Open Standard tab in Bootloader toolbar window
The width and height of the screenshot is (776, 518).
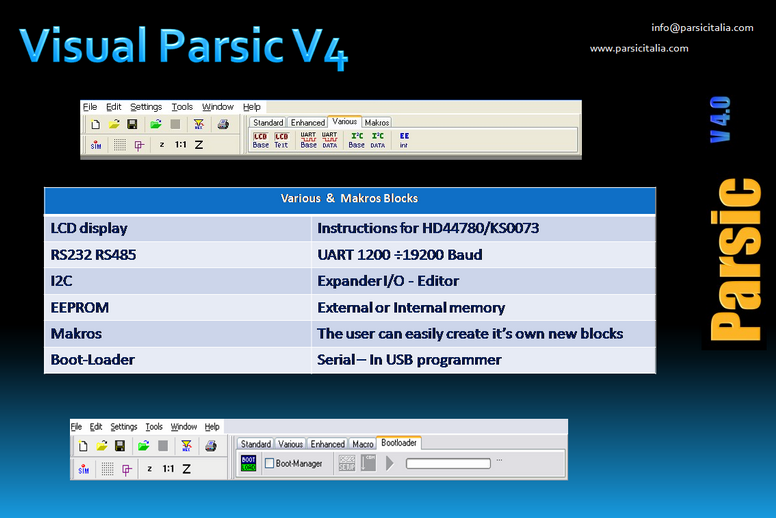tap(256, 444)
